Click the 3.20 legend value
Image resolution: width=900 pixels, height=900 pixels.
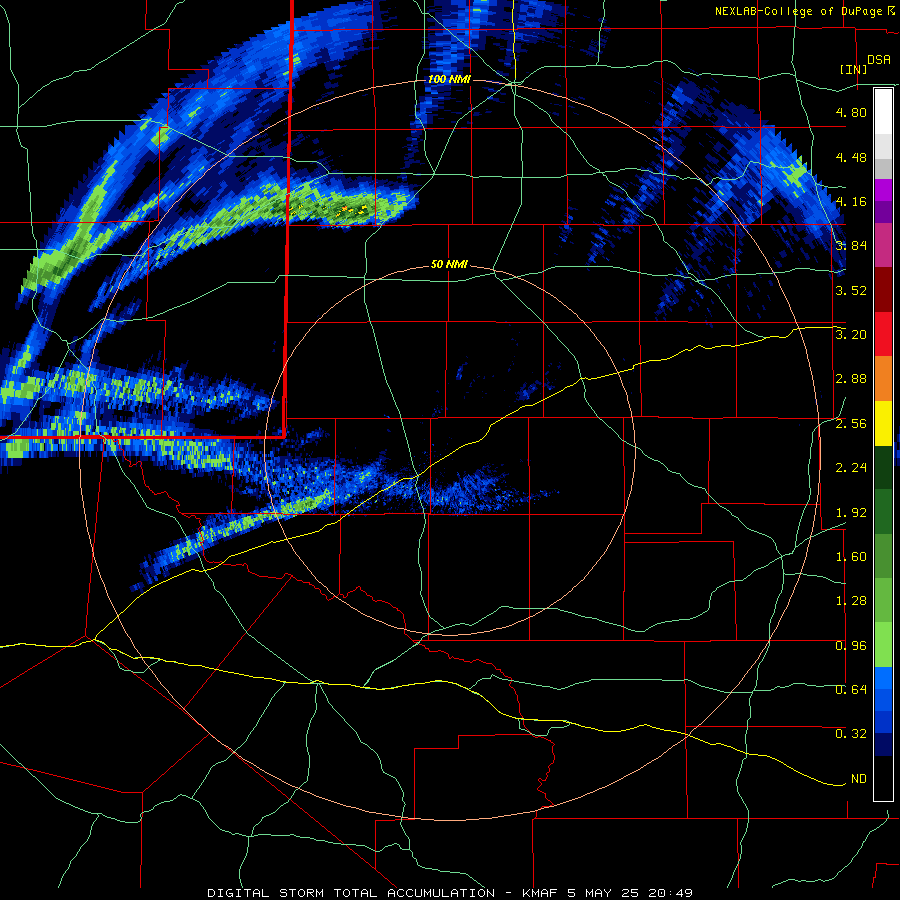point(851,335)
